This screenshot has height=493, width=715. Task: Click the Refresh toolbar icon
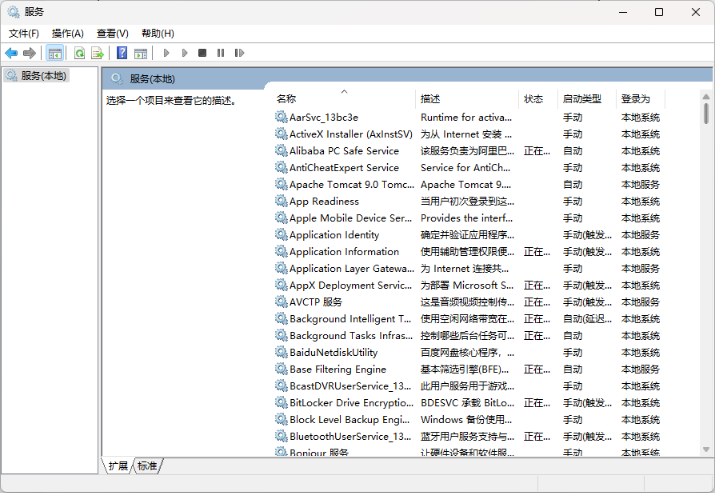pyautogui.click(x=79, y=53)
